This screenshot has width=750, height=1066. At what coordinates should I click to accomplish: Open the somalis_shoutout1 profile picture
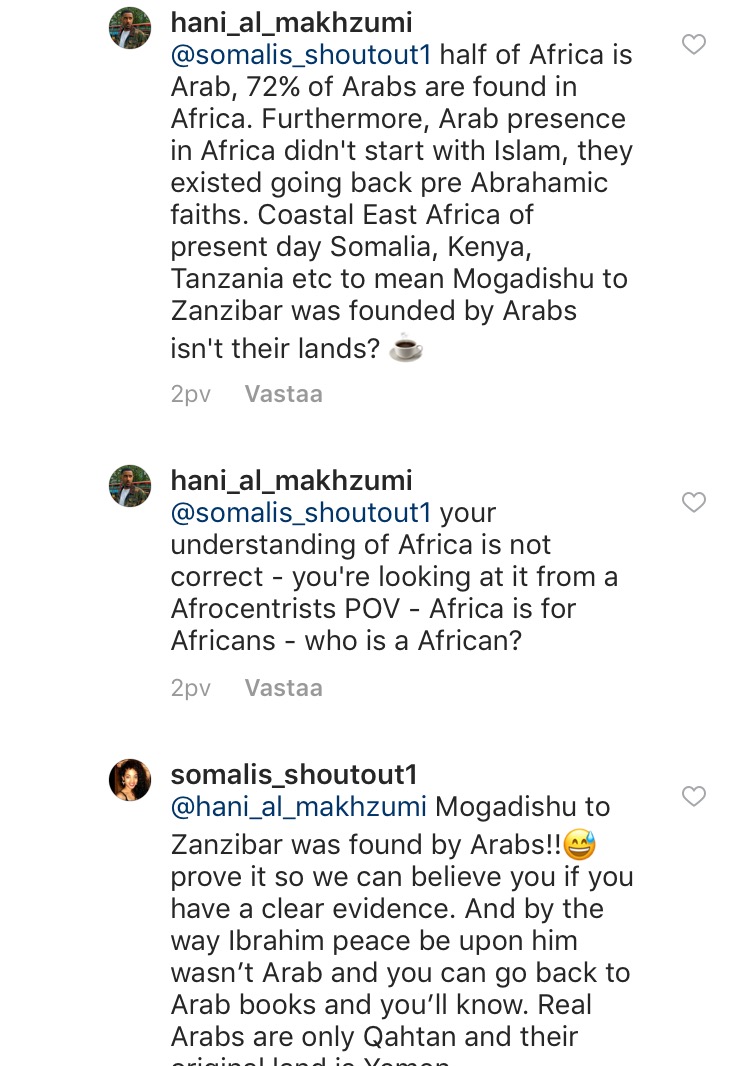click(130, 780)
